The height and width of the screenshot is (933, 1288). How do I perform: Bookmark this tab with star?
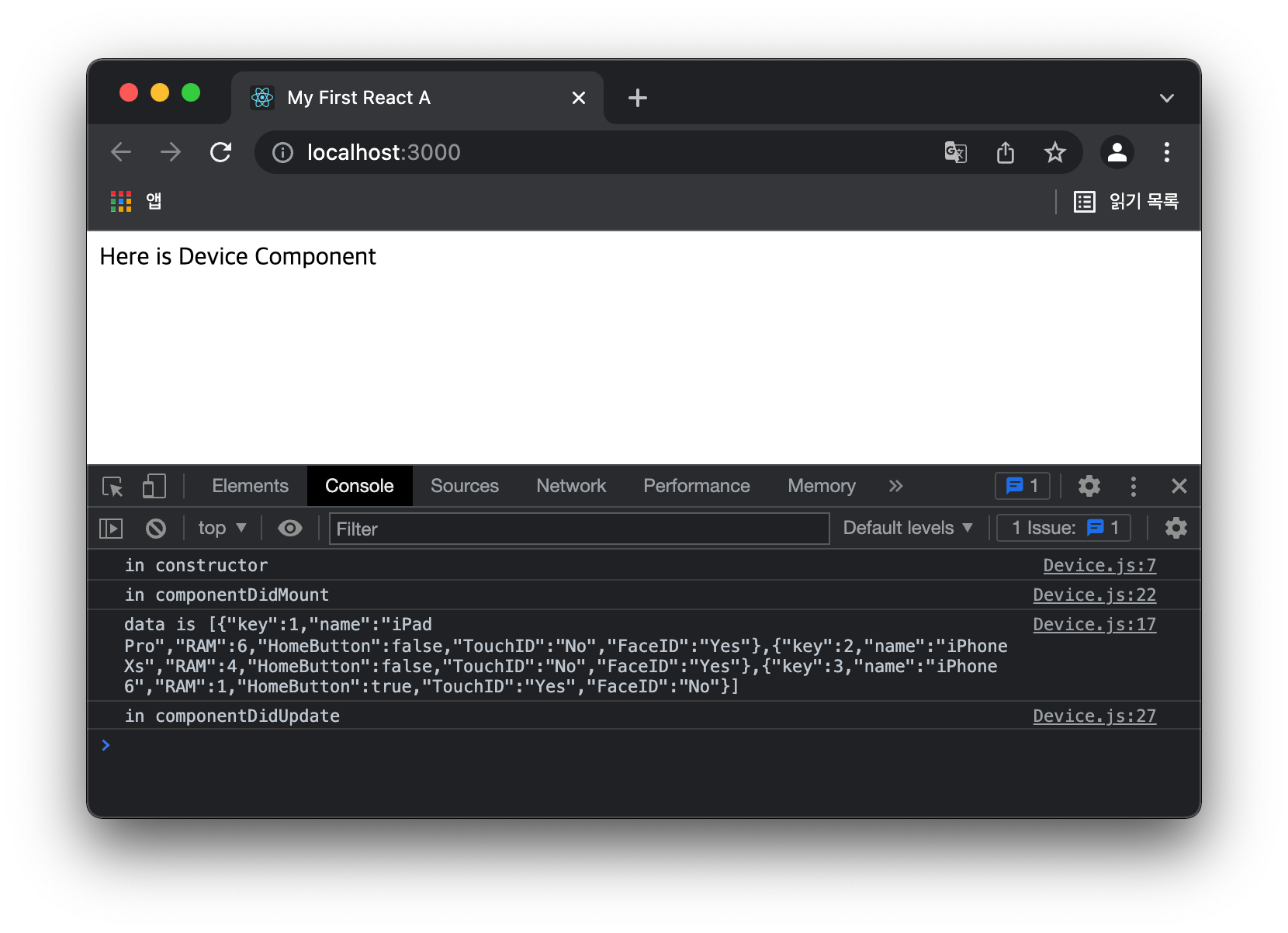point(1055,152)
